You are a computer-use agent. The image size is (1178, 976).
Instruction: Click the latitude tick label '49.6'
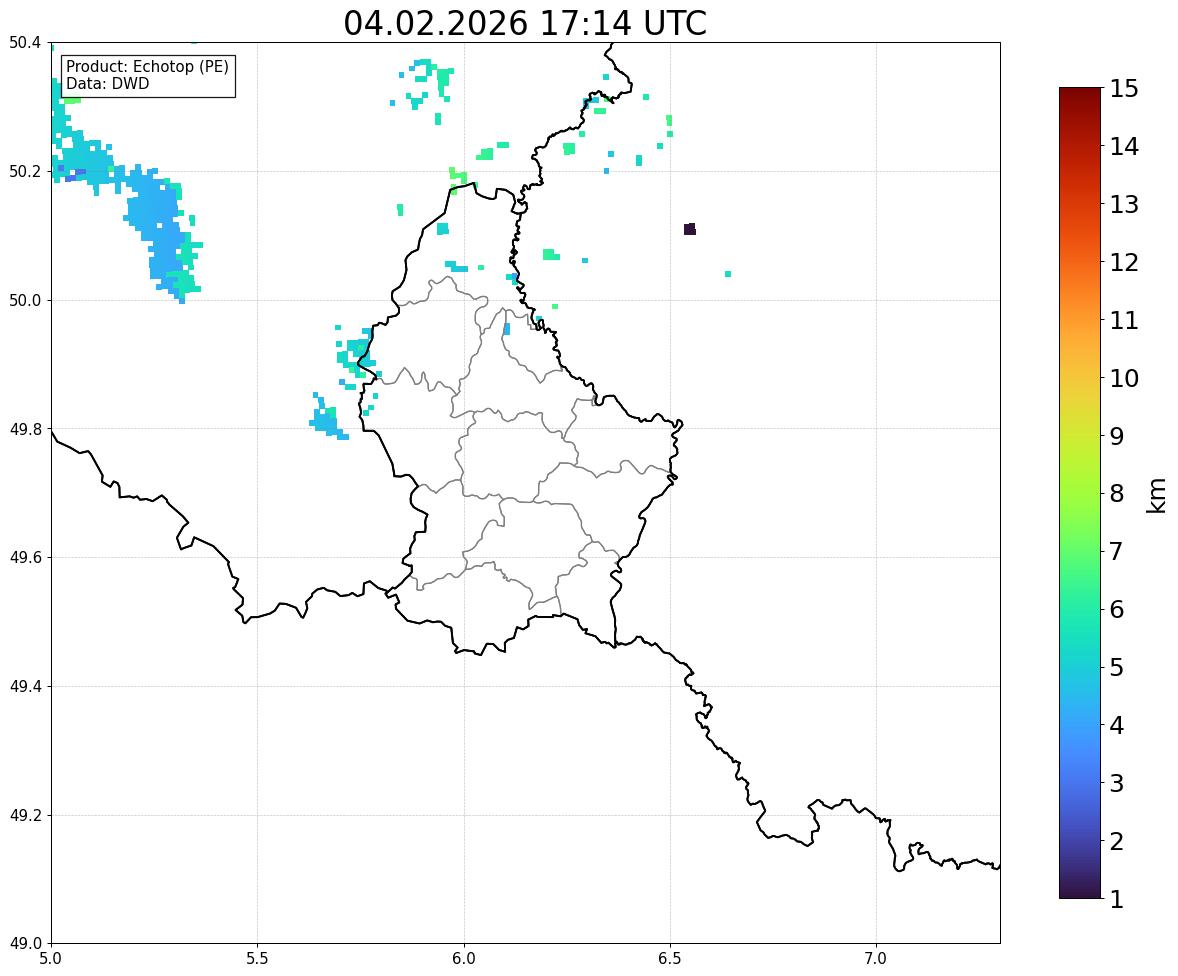pyautogui.click(x=24, y=557)
